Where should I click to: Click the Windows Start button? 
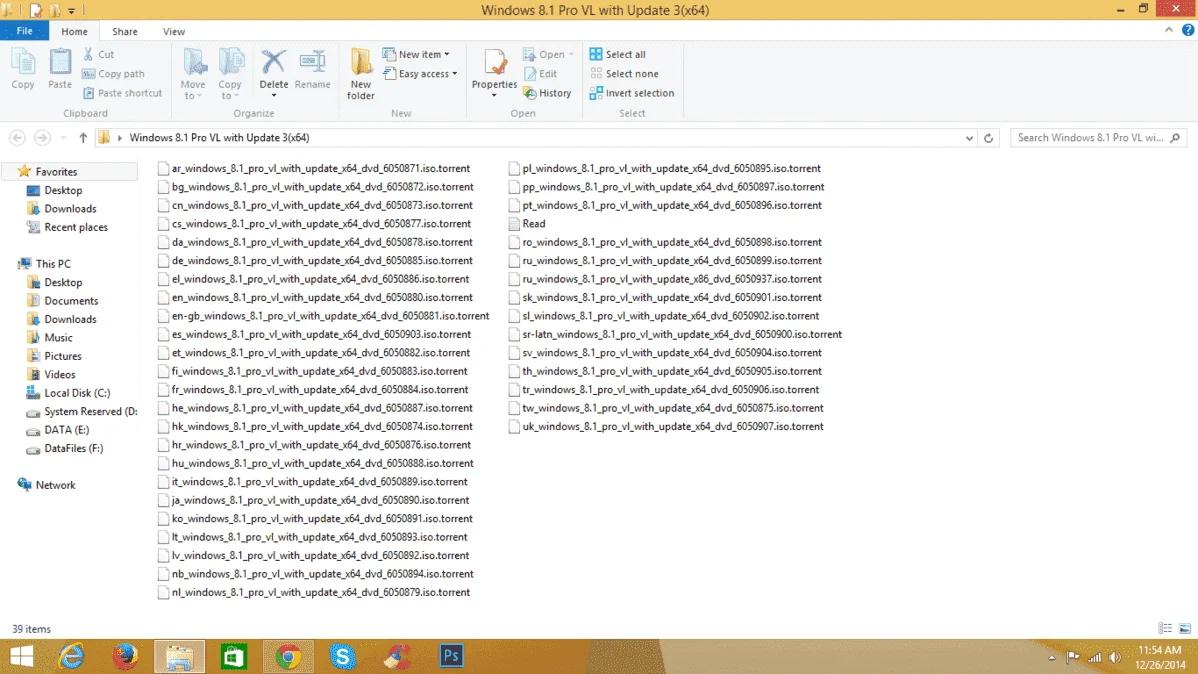(21, 656)
